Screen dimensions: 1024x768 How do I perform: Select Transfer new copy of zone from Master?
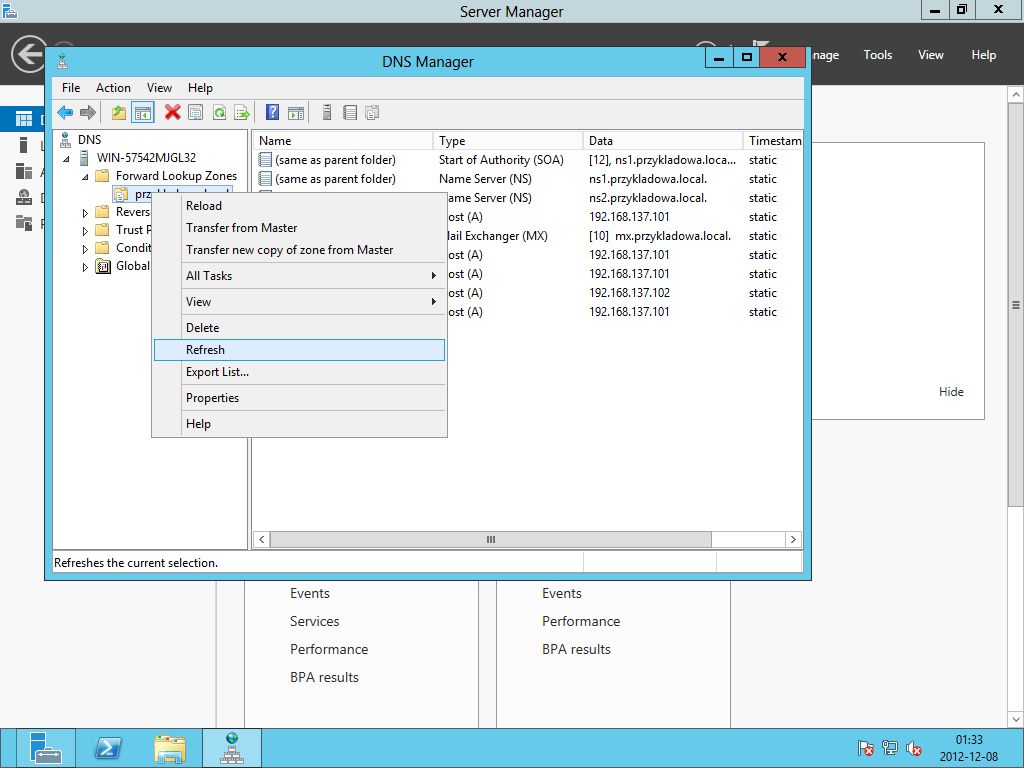(300, 250)
